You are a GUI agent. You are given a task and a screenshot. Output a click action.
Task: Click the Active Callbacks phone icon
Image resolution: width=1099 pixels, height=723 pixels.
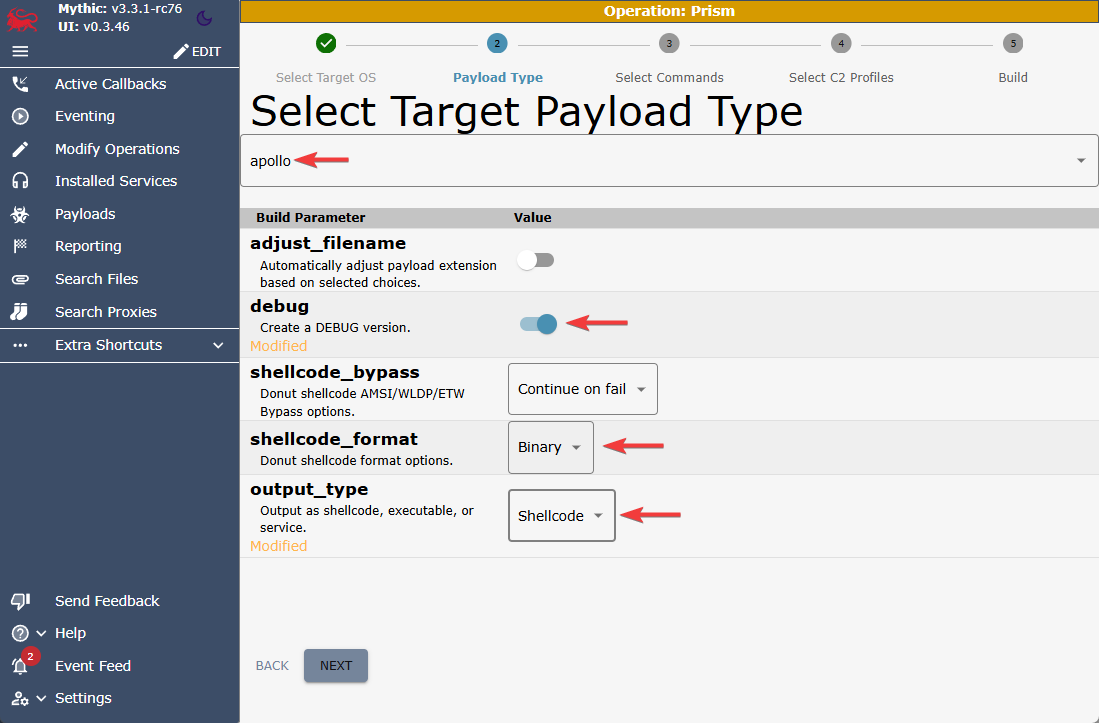click(x=20, y=84)
